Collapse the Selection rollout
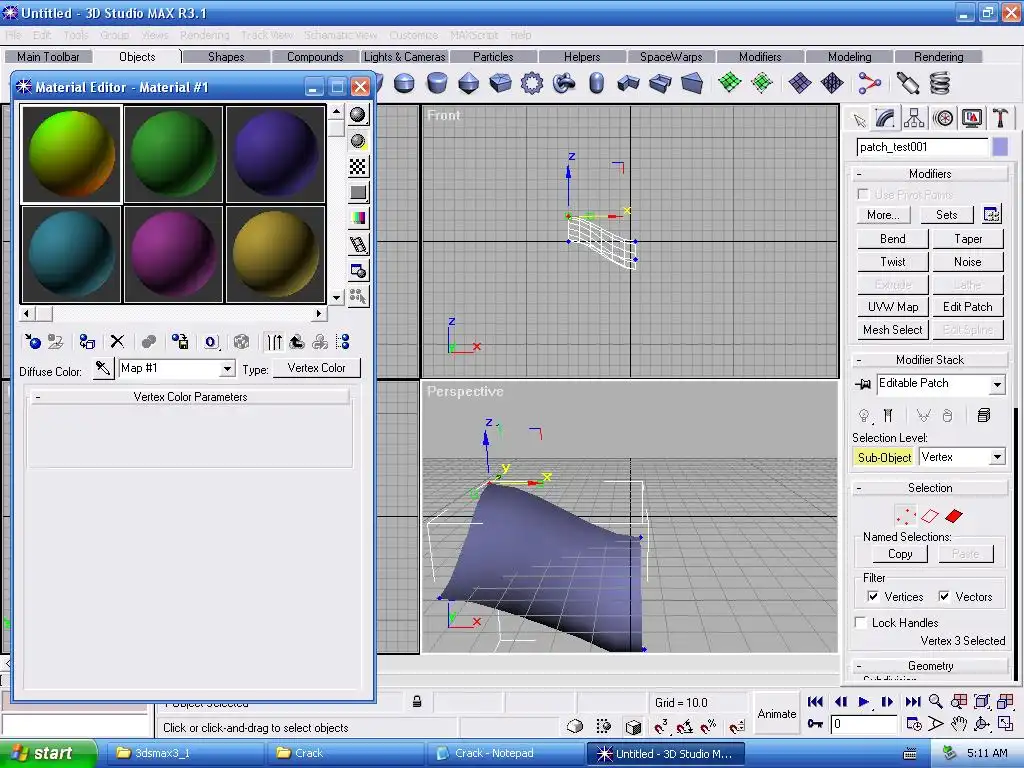1024x768 pixels. 930,488
